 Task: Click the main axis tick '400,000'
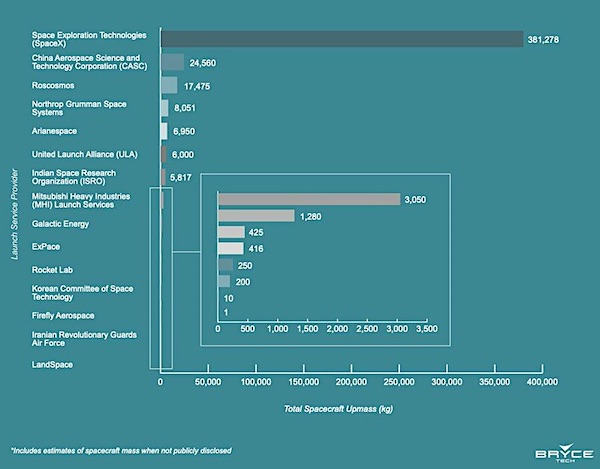click(542, 382)
